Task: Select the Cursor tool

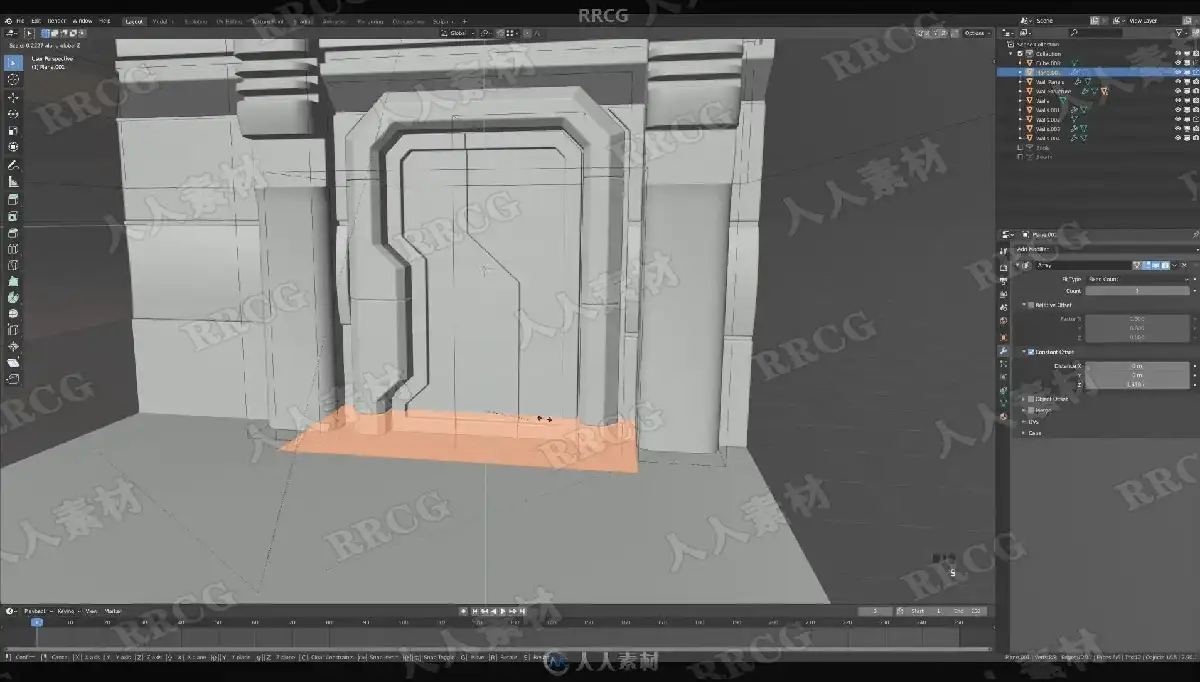Action: coord(13,79)
